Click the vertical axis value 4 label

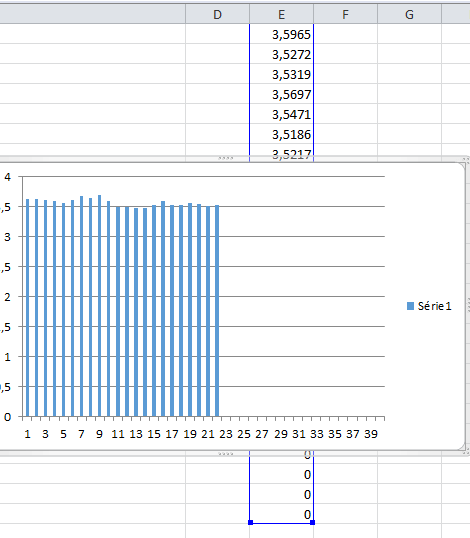(8, 177)
